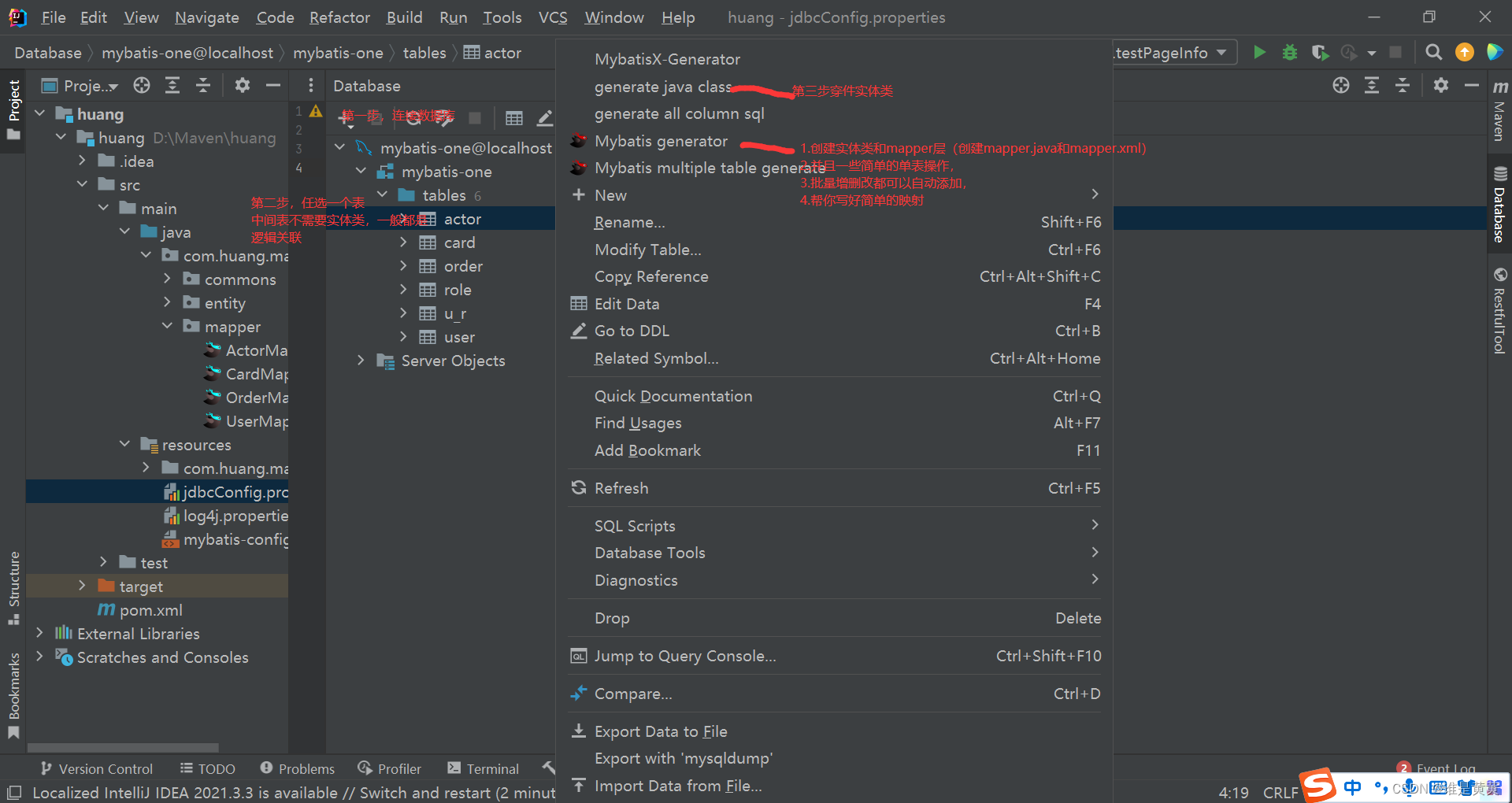Viewport: 1512px width, 803px height.
Task: Open jdbcConfig properties file in tree
Action: 157,492
